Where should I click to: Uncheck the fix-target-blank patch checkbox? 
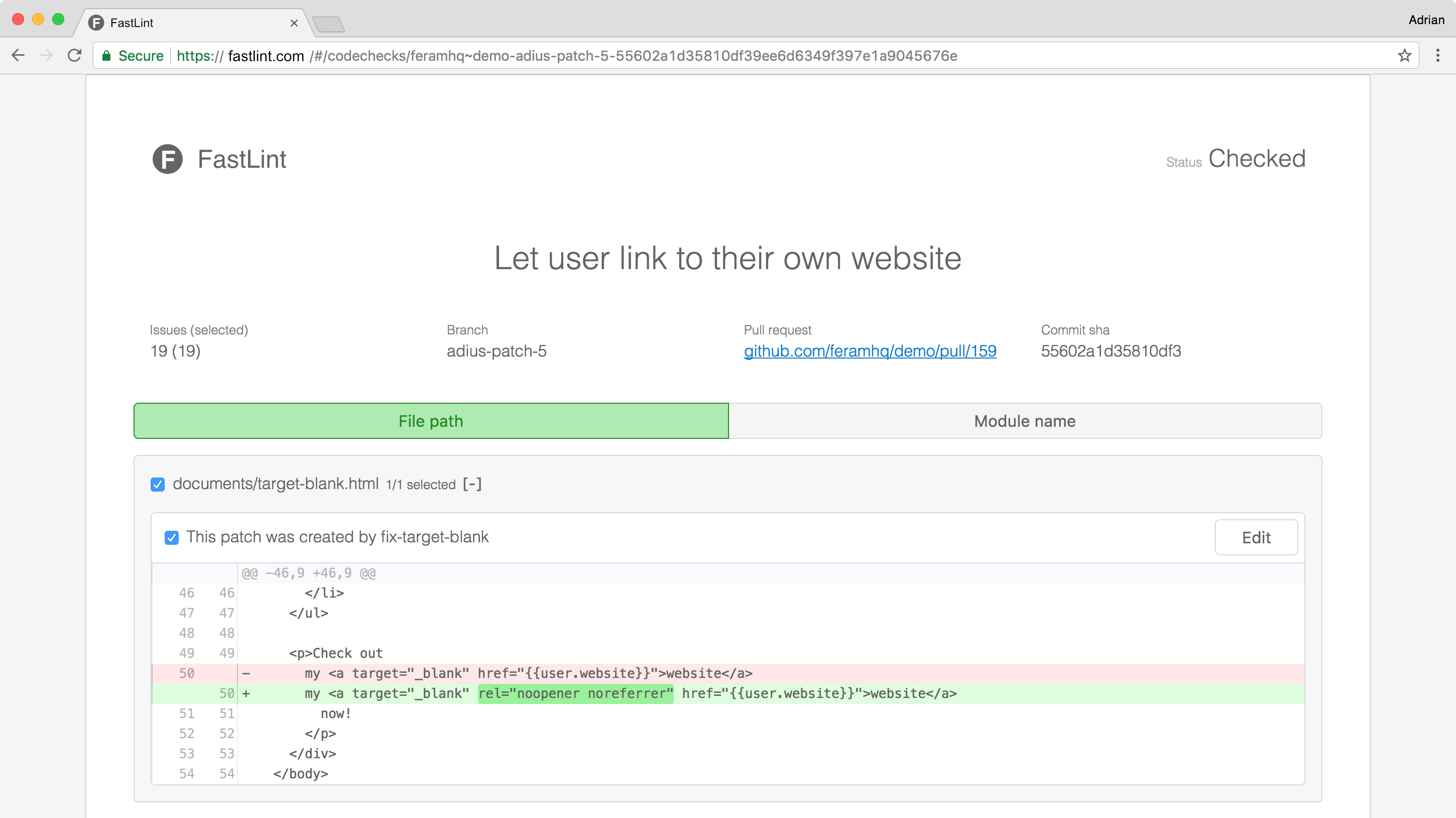(172, 538)
